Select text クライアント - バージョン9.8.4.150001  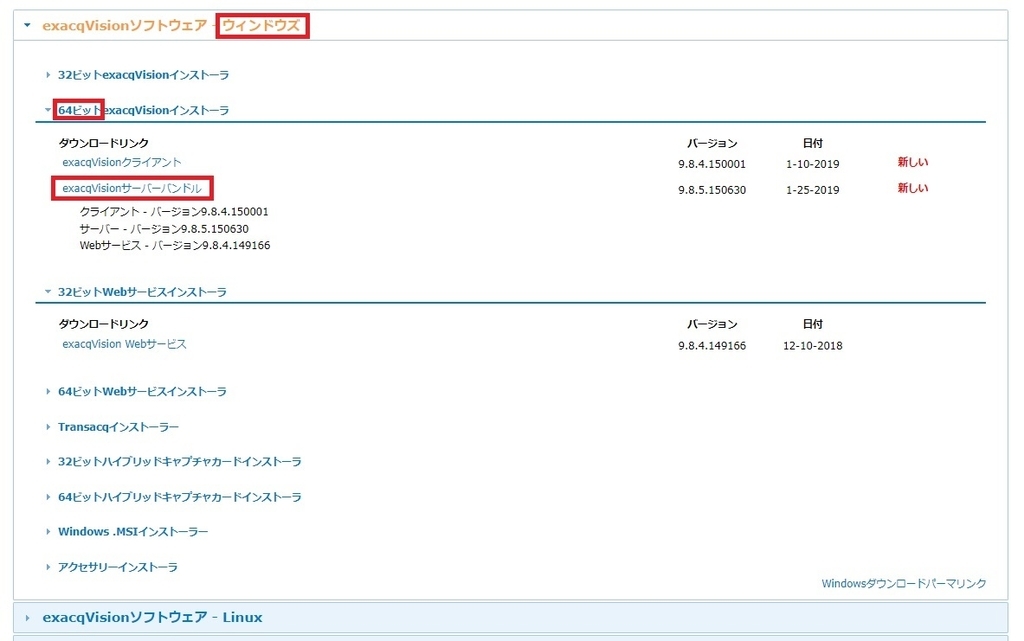point(174,212)
